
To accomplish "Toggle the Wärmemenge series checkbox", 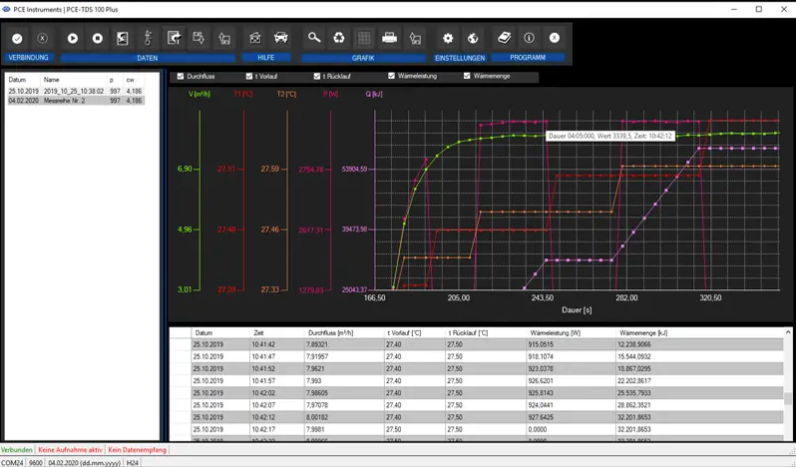I will (x=467, y=76).
